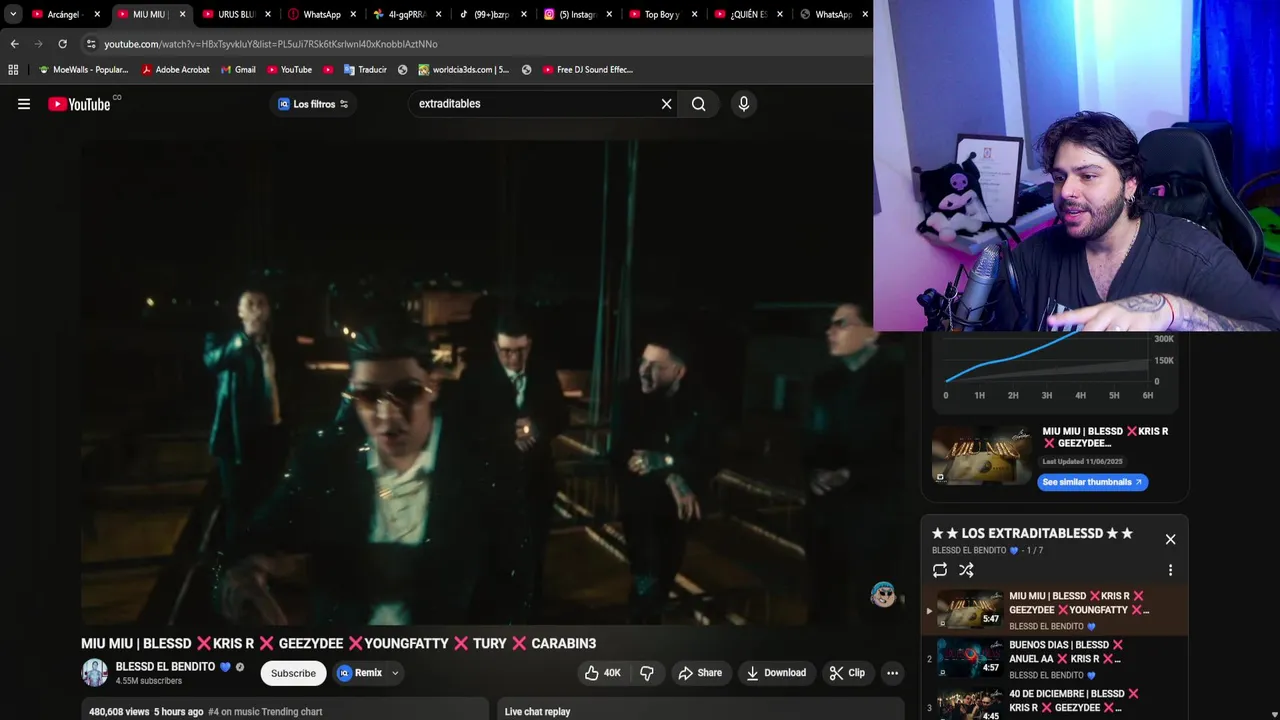1280x720 pixels.
Task: Go back in browser
Action: [x=15, y=44]
